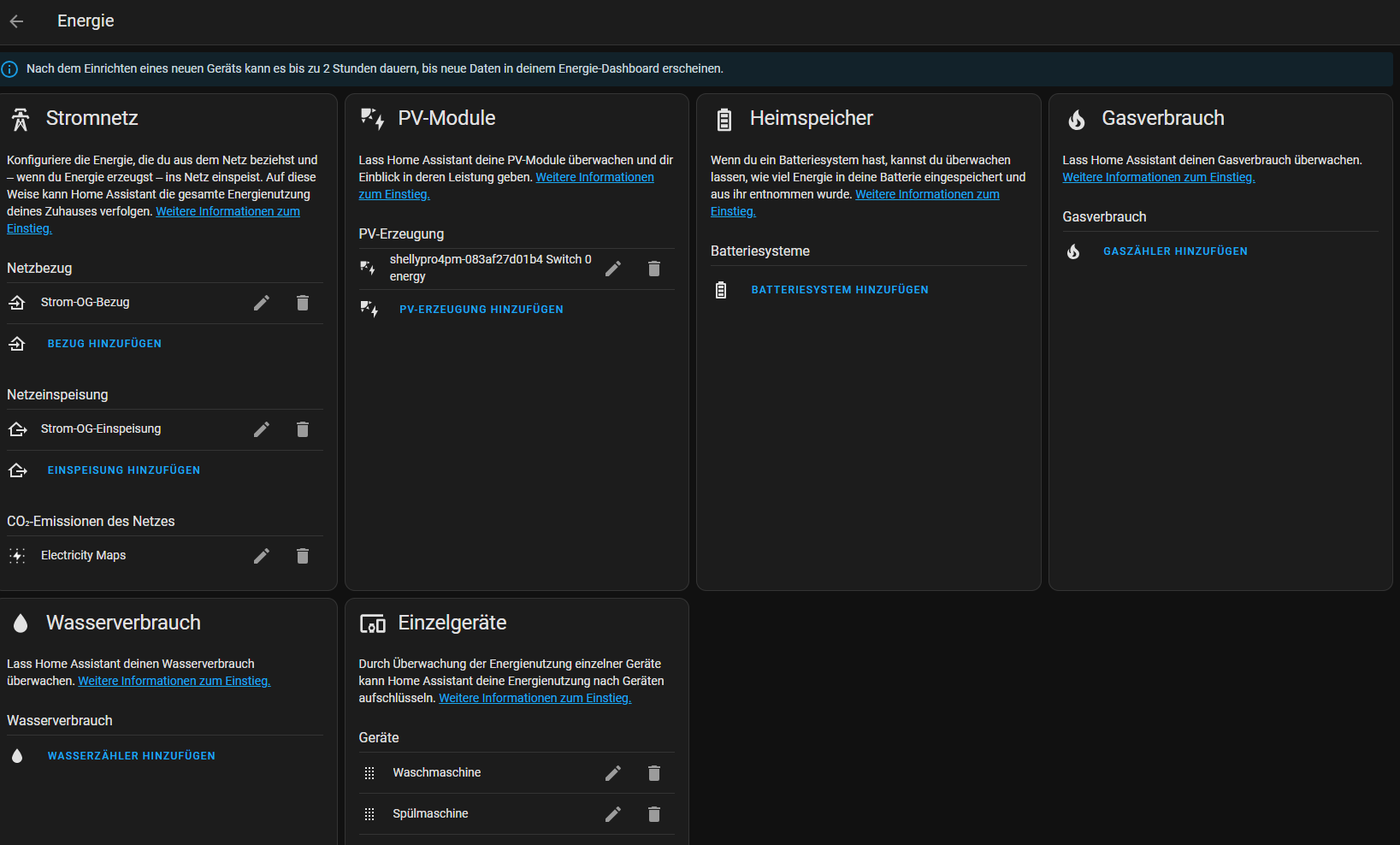Click the droplet icon in the Wasserverbrauch header
The height and width of the screenshot is (845, 1400).
point(20,623)
